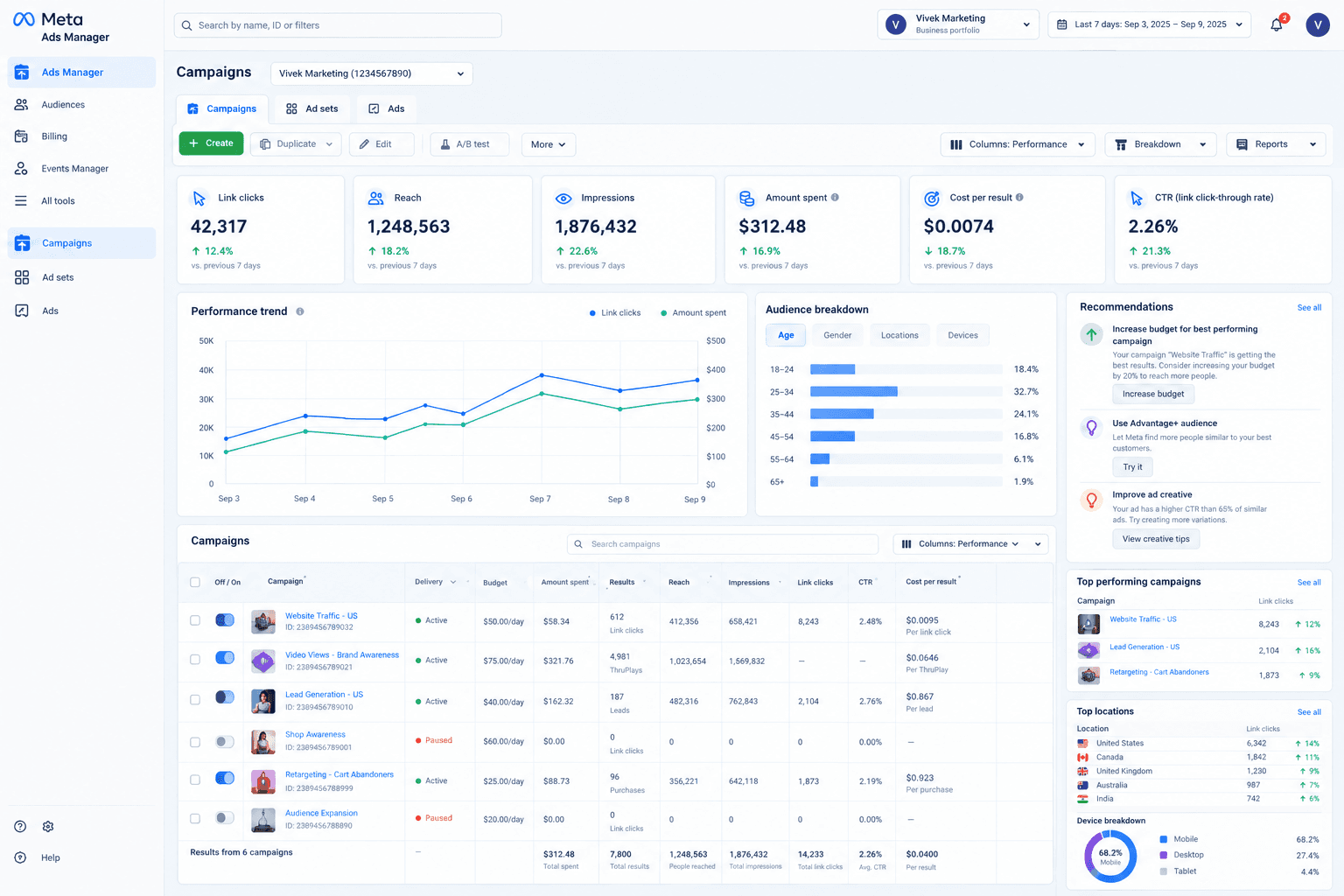Click the user avatar V in top right

tap(1318, 24)
